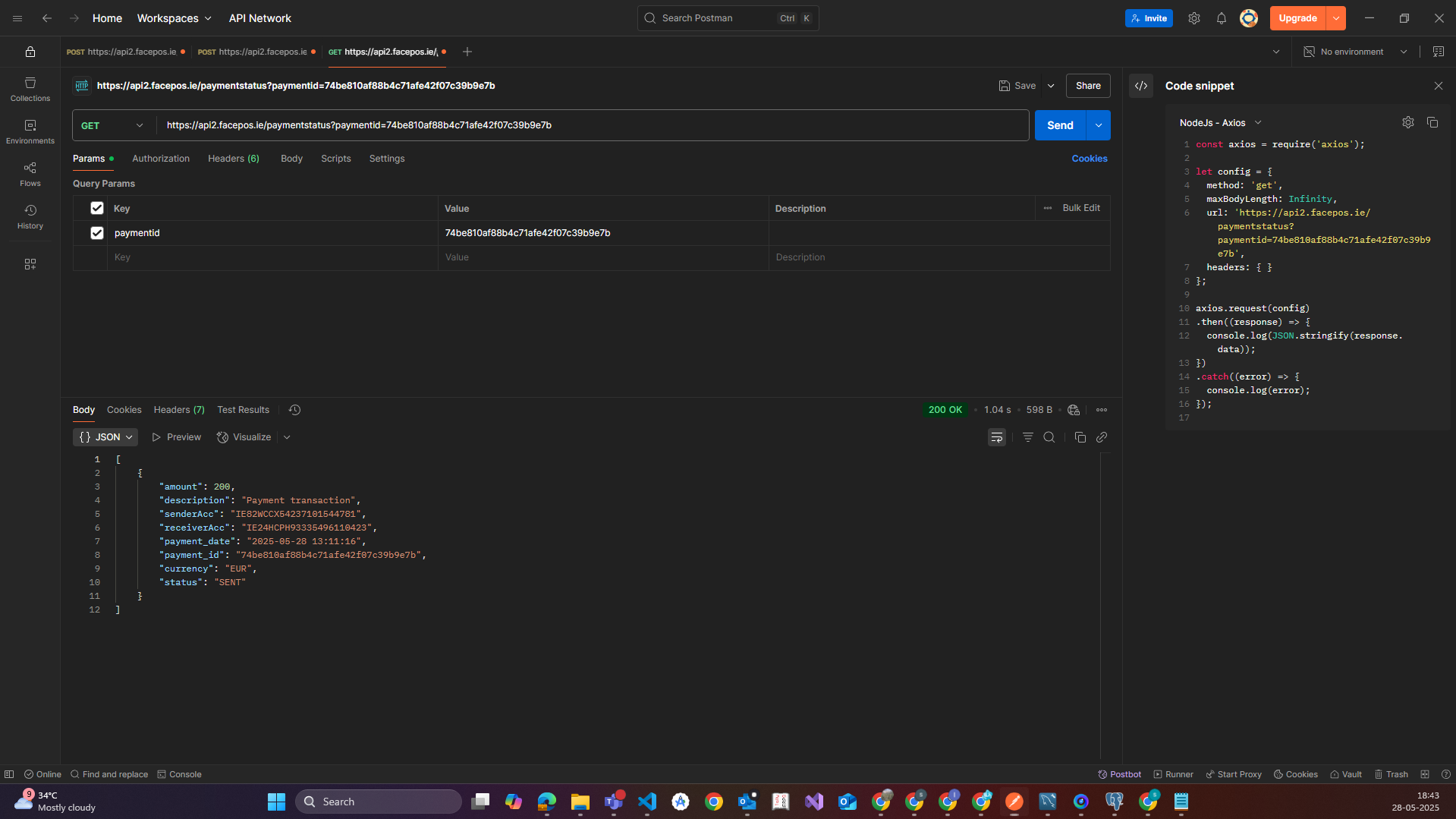Open environment quick look icon

click(x=1439, y=52)
